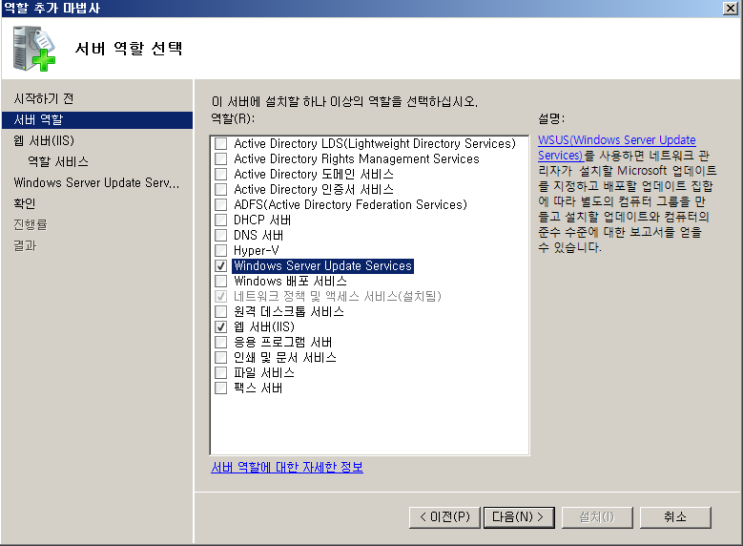Open 웹 서버(IIS) step in sidebar
Viewport: 743px width, 546px height.
pos(44,141)
